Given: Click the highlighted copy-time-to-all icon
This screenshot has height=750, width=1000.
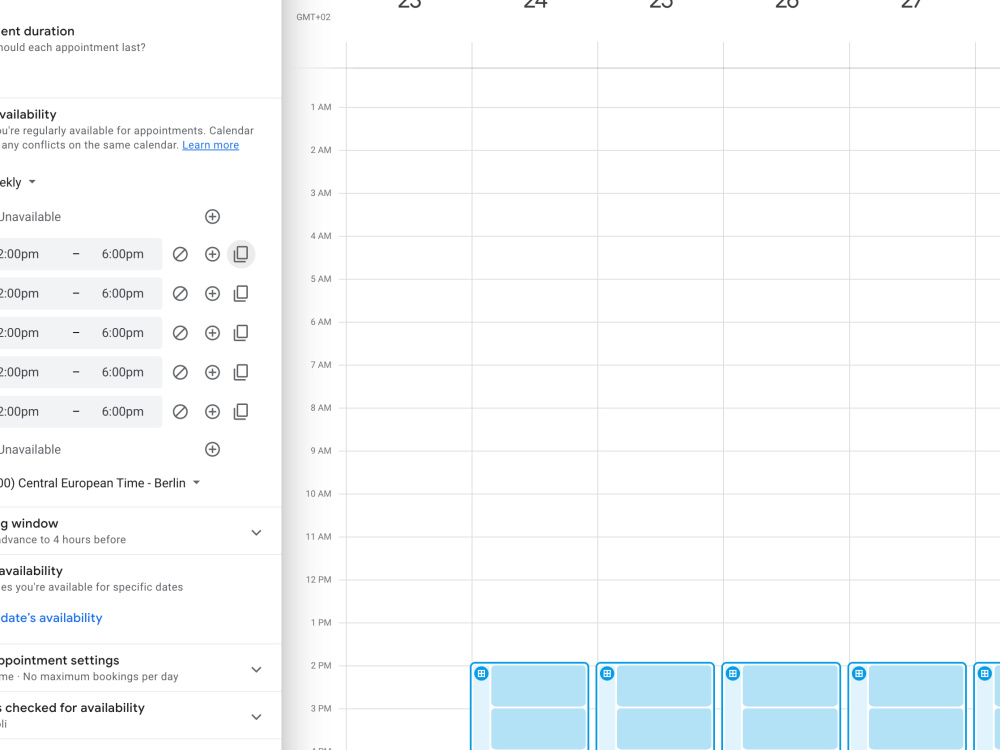Looking at the screenshot, I should (x=241, y=254).
